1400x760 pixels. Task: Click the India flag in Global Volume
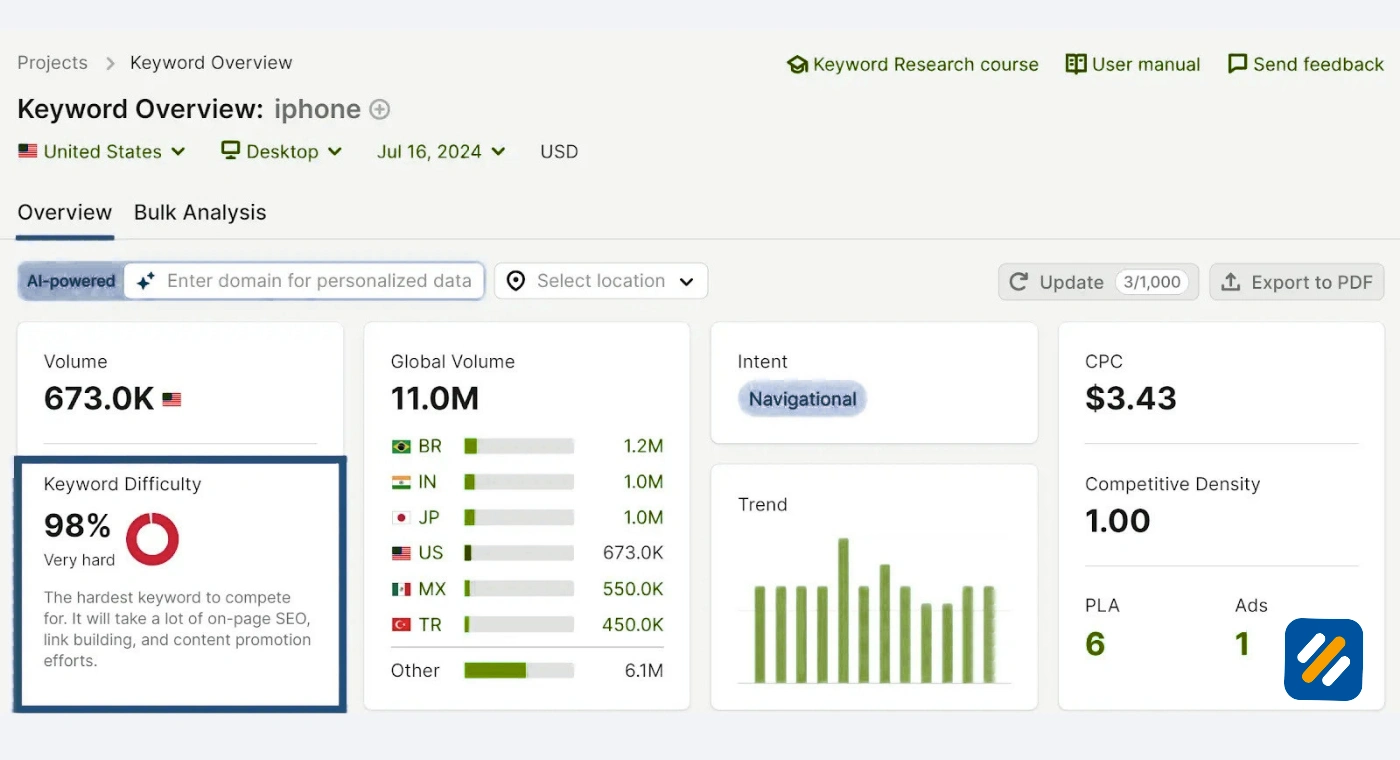401,482
